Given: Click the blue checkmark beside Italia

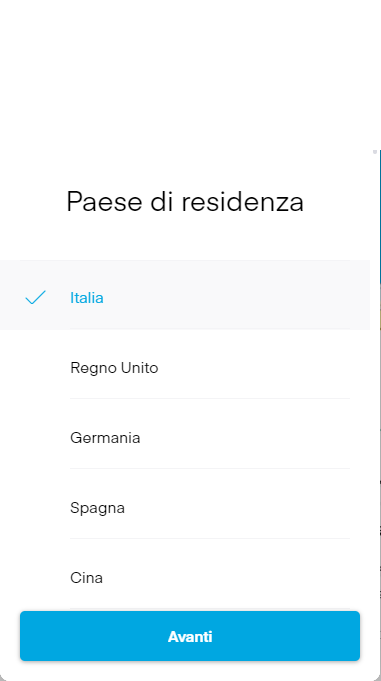Looking at the screenshot, I should pyautogui.click(x=35, y=298).
